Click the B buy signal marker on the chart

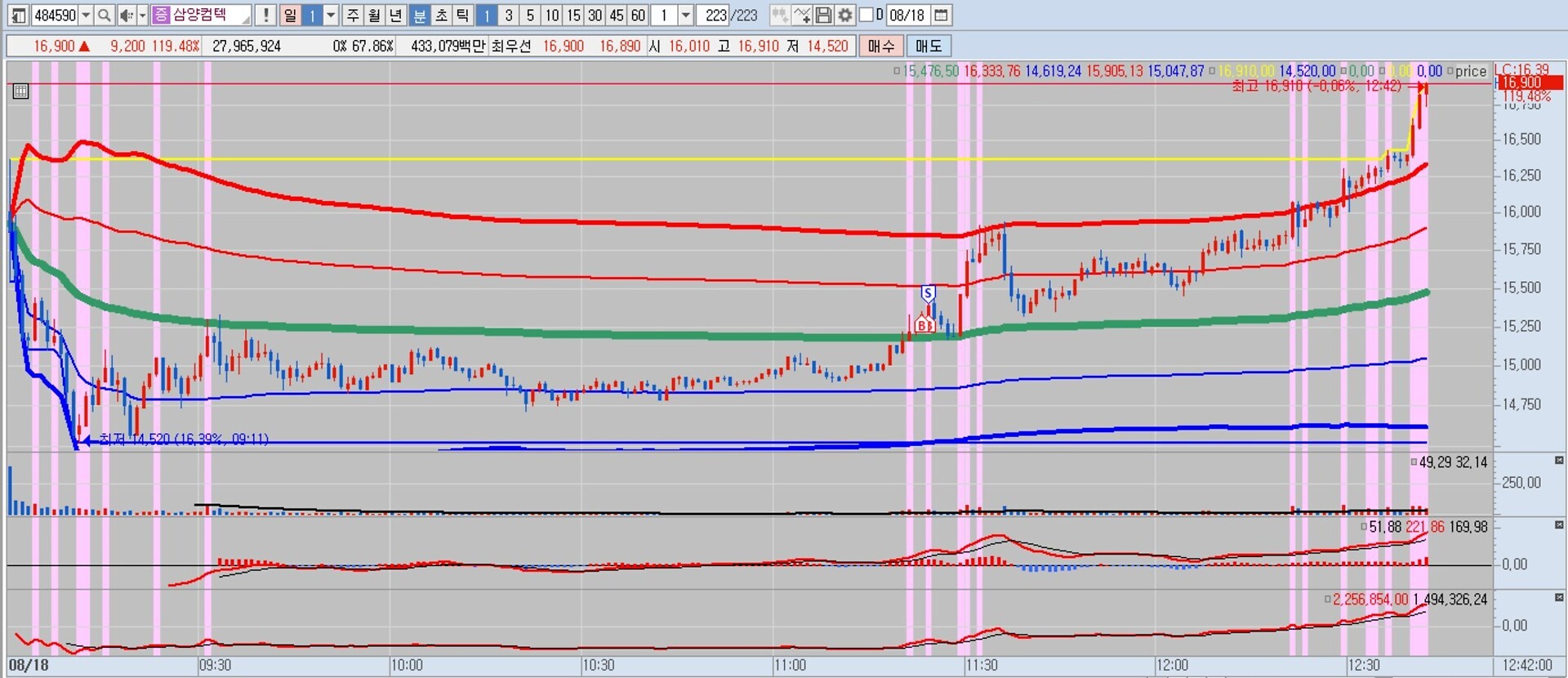pos(924,324)
